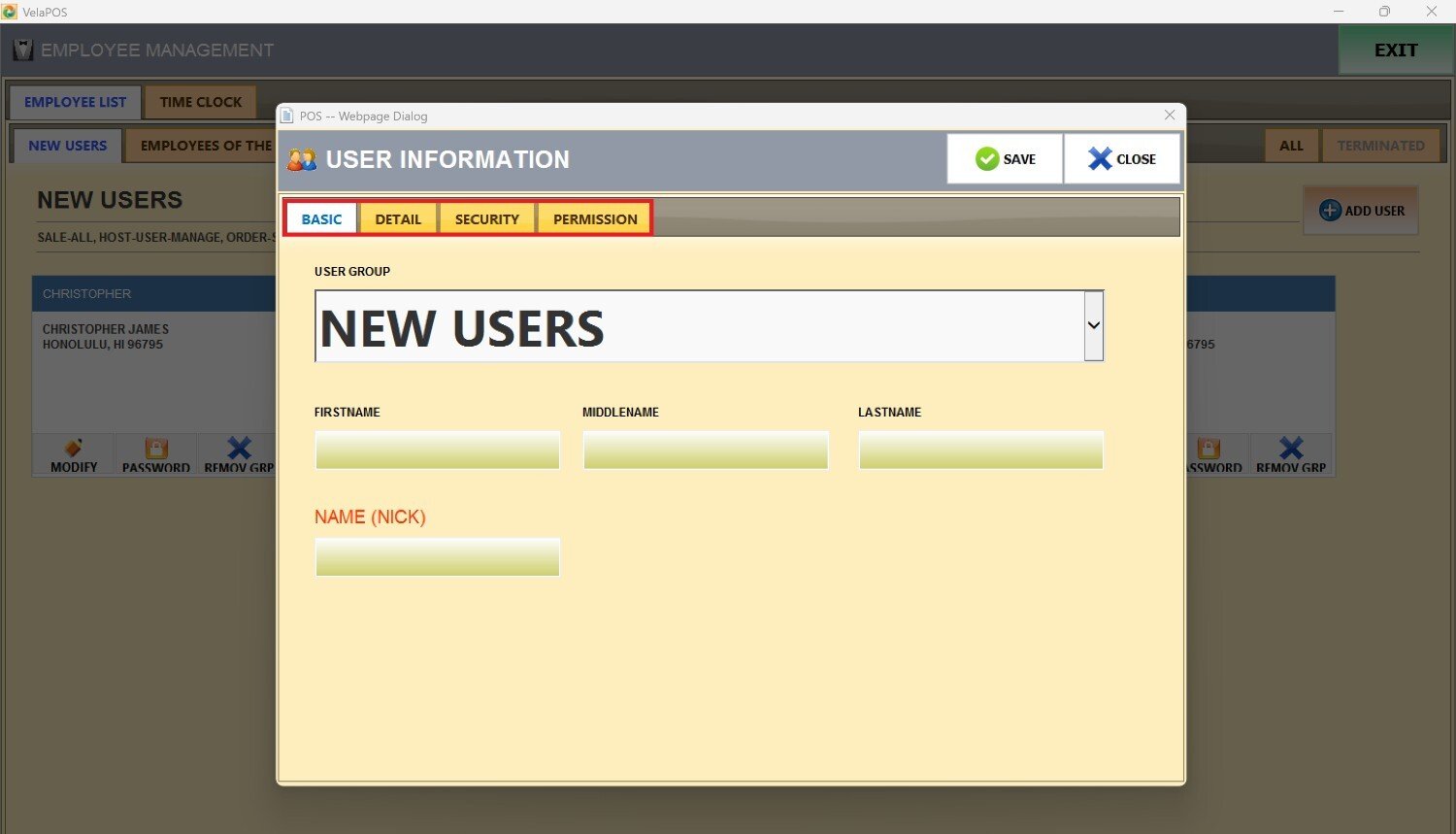The width and height of the screenshot is (1456, 834).
Task: Click the blue X Close icon
Action: (1099, 159)
